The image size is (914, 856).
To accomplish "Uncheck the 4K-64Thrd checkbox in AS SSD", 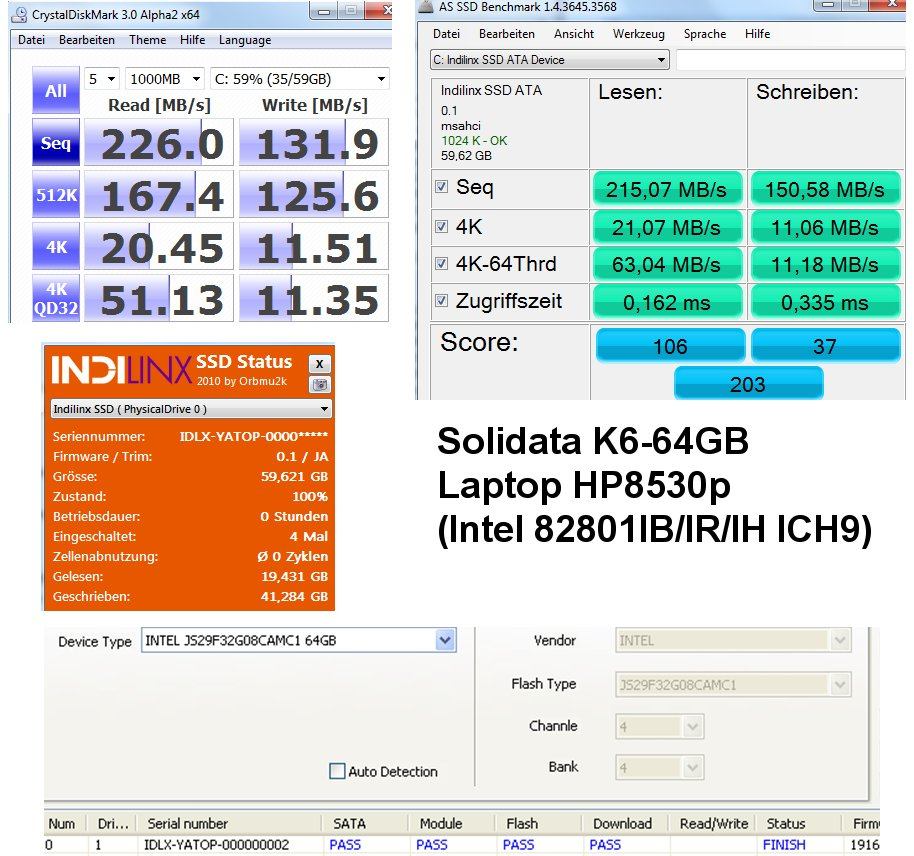I will pos(442,264).
